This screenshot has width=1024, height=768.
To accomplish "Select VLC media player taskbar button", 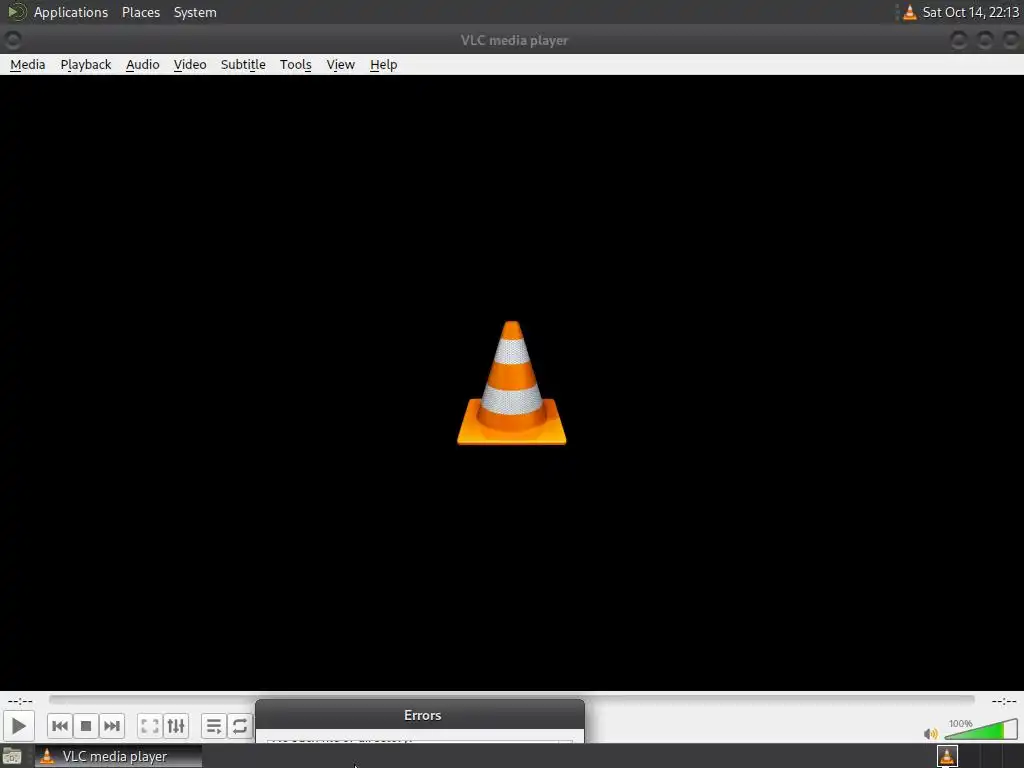I will 118,756.
